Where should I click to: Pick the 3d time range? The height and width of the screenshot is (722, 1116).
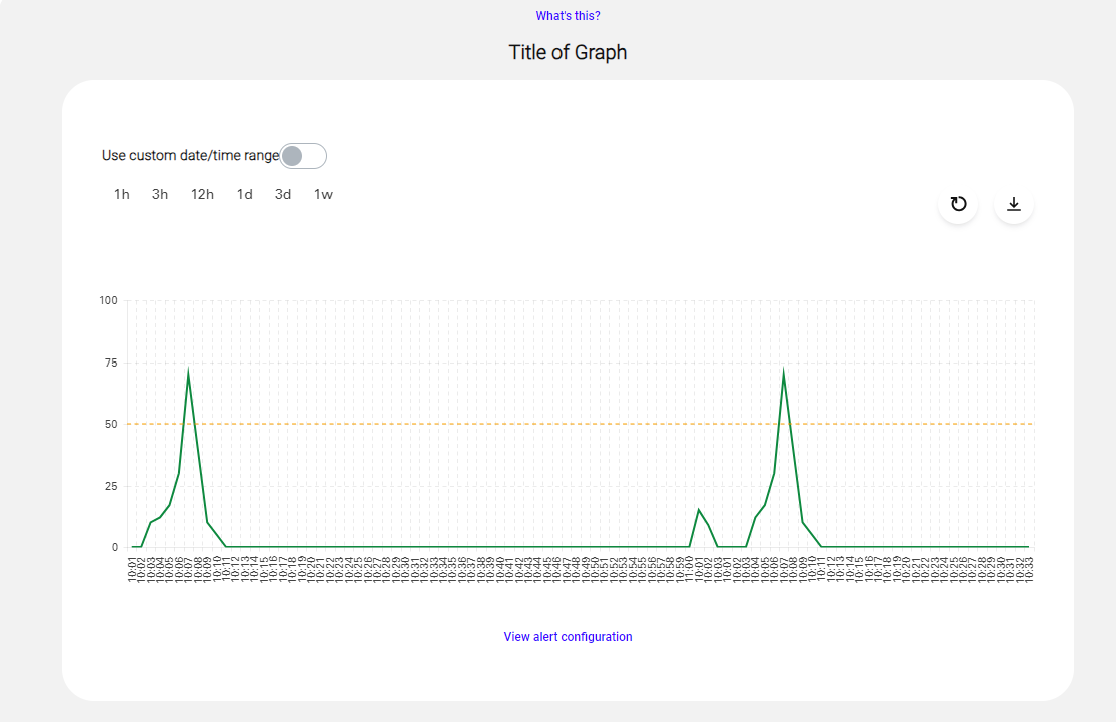(x=283, y=194)
